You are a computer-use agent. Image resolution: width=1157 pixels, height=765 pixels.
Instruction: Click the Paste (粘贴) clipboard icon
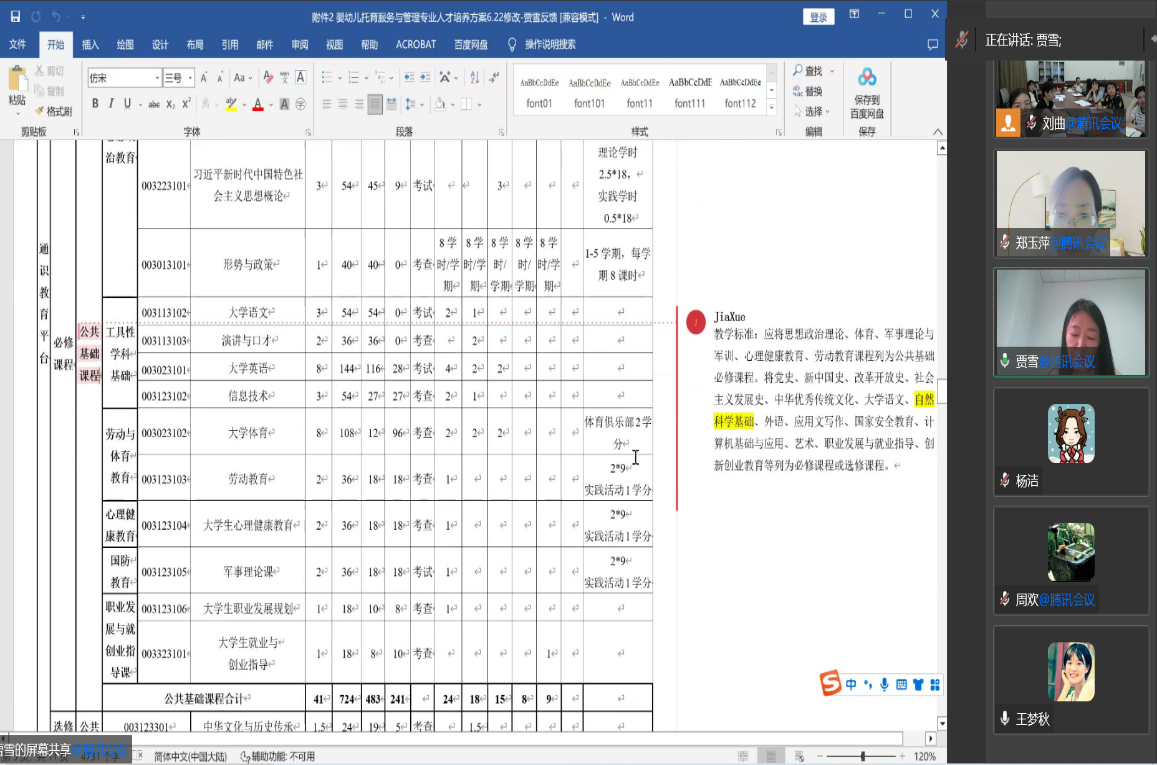click(x=17, y=86)
